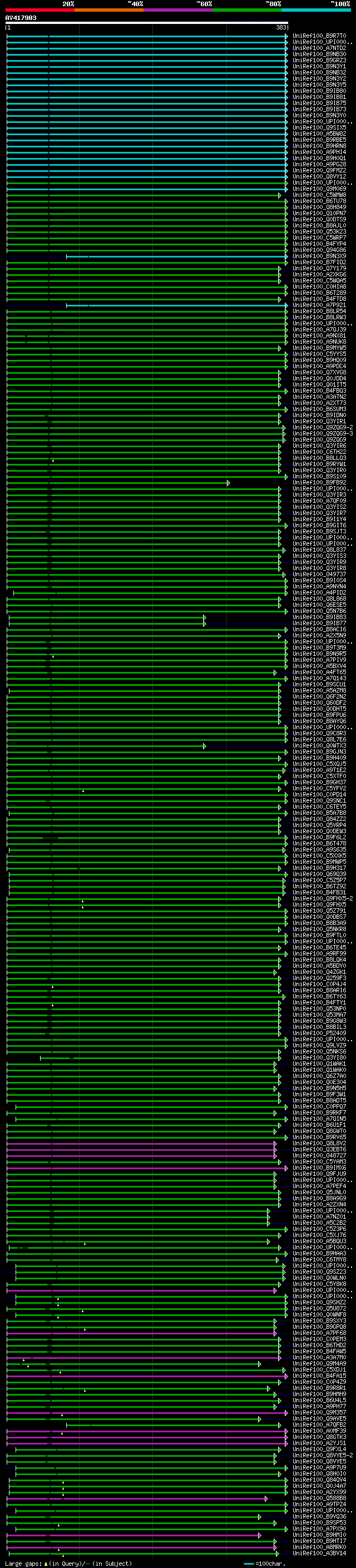Select hit label UniRef100_A3A7M0
Screen dimensions: 356x1568
pos(319,1357)
